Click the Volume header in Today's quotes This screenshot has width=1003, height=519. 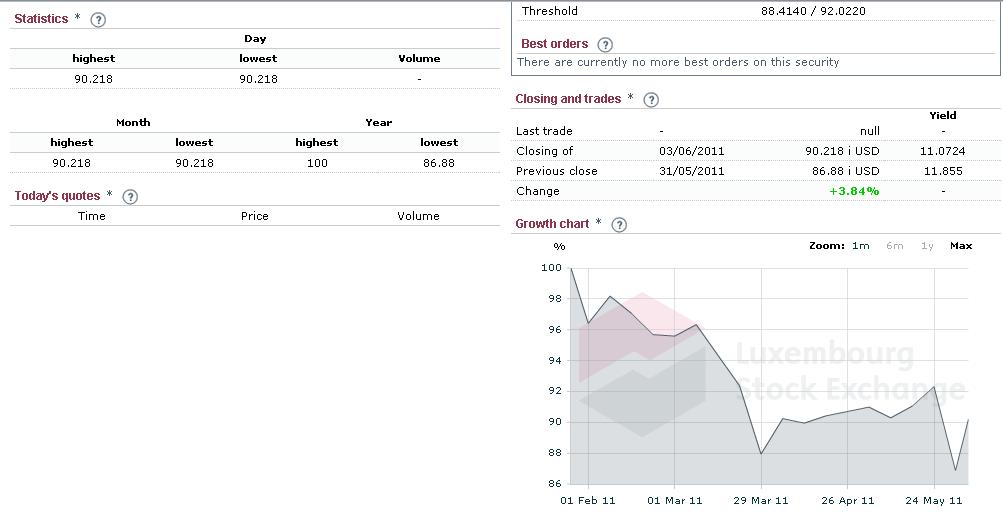tap(418, 216)
